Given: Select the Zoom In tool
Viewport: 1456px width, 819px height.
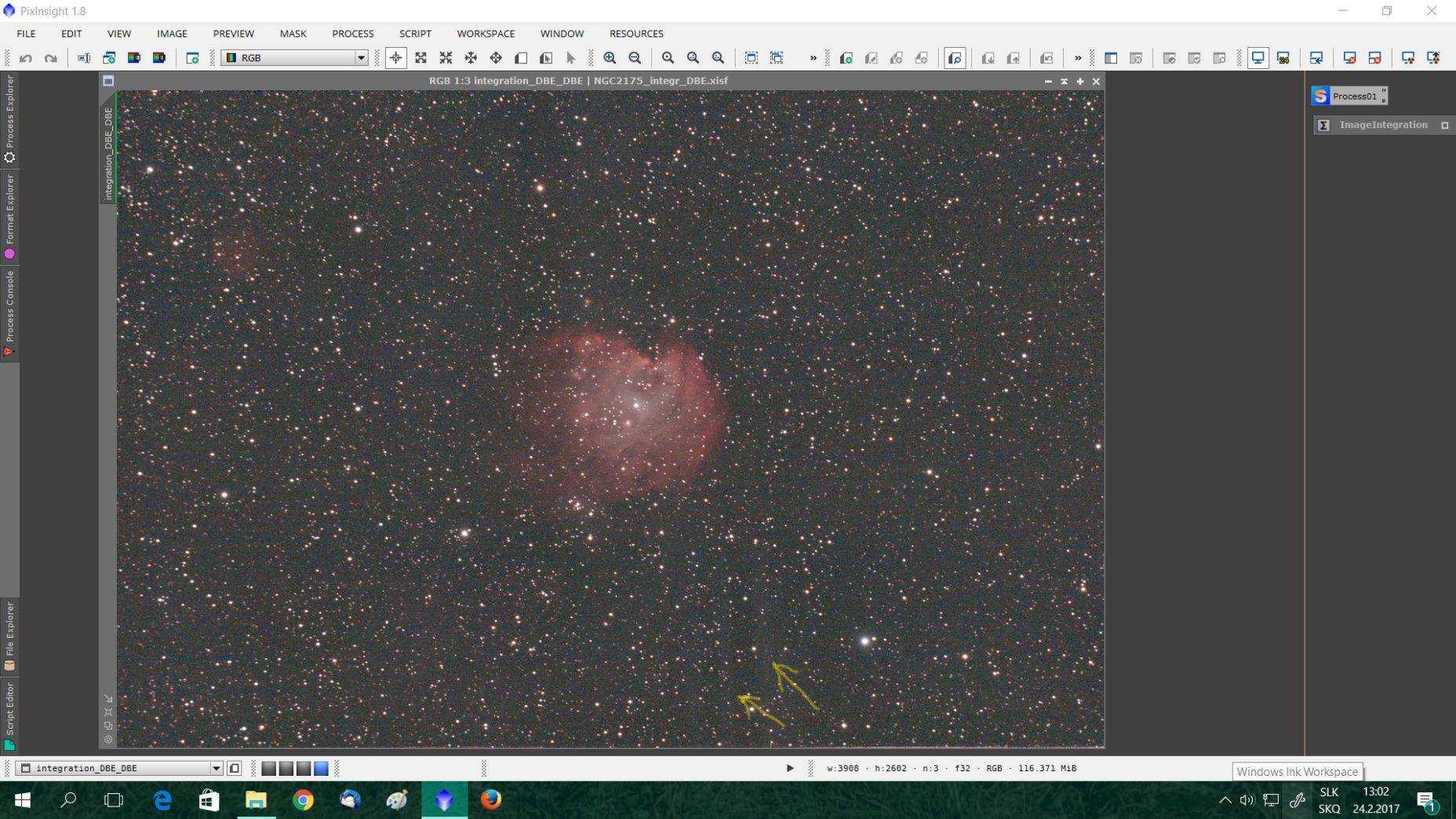Looking at the screenshot, I should [x=609, y=58].
